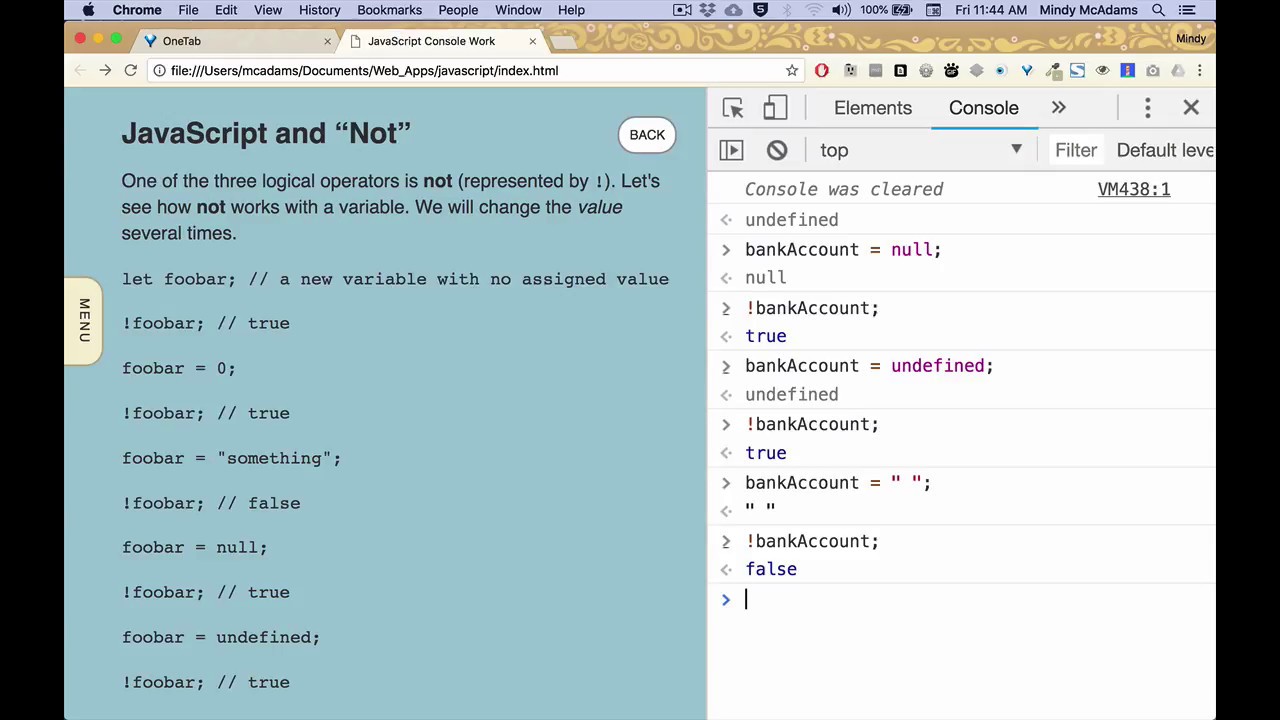Show the console sidebar icon
Screen dimensions: 1280x720
click(x=731, y=150)
